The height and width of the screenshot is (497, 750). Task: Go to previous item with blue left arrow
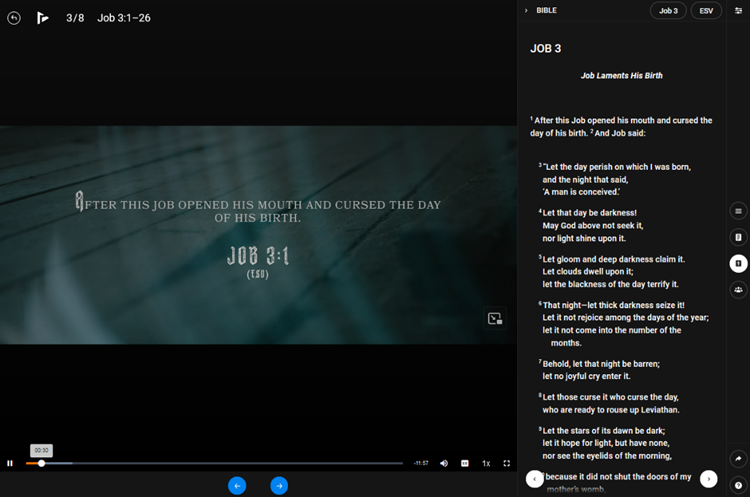tap(237, 486)
